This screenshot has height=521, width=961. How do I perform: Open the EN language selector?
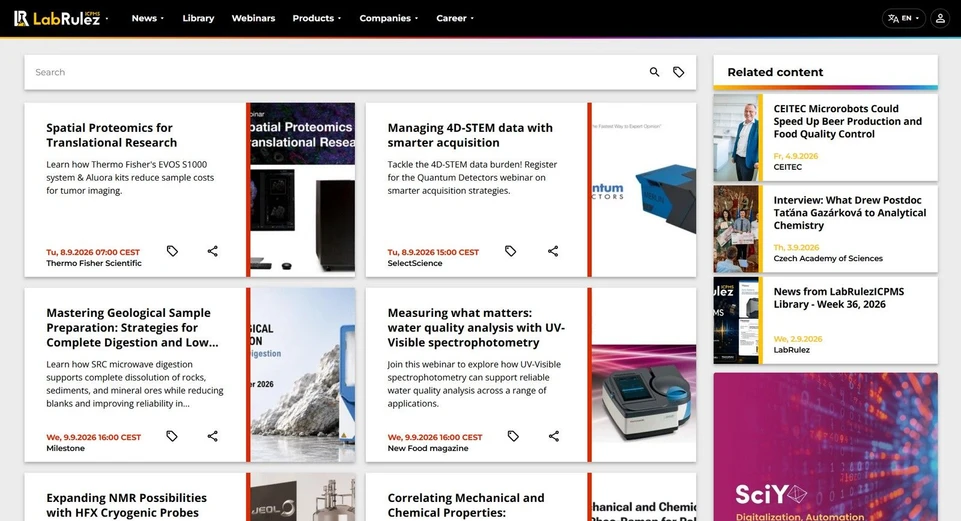click(x=903, y=18)
